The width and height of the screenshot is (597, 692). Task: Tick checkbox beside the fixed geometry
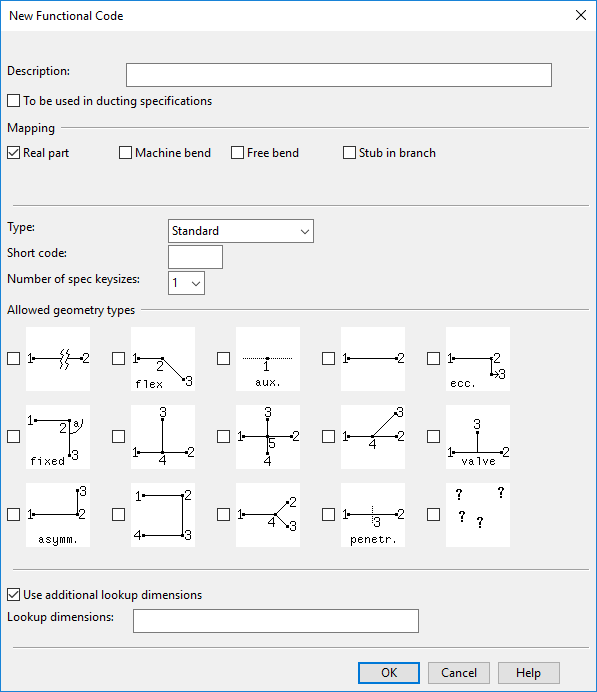point(14,436)
